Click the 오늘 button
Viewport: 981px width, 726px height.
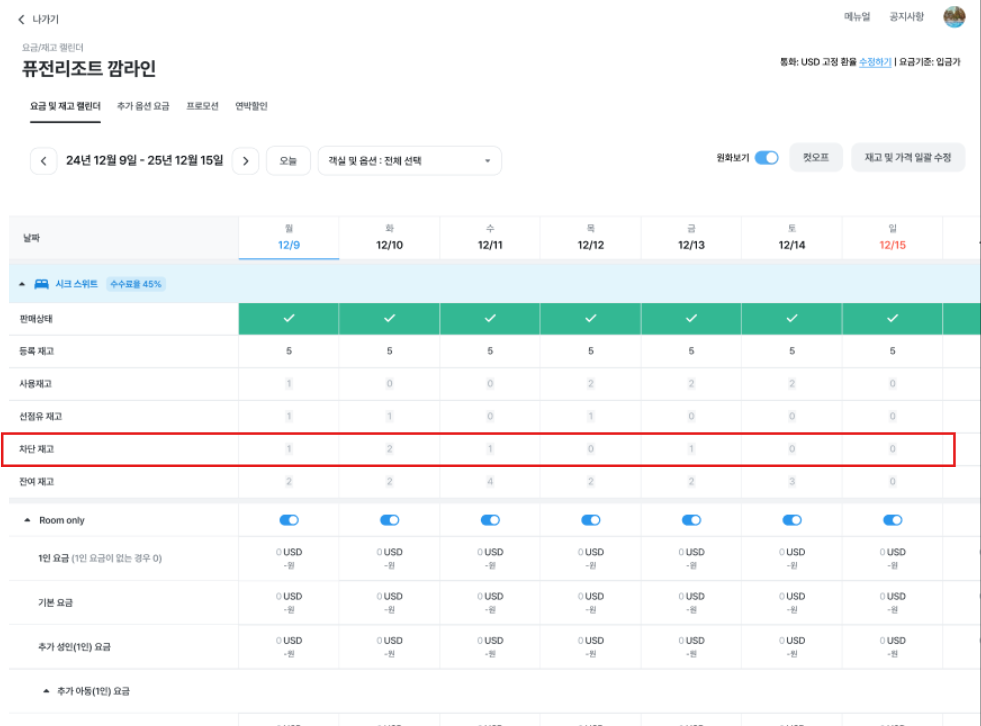coord(288,161)
